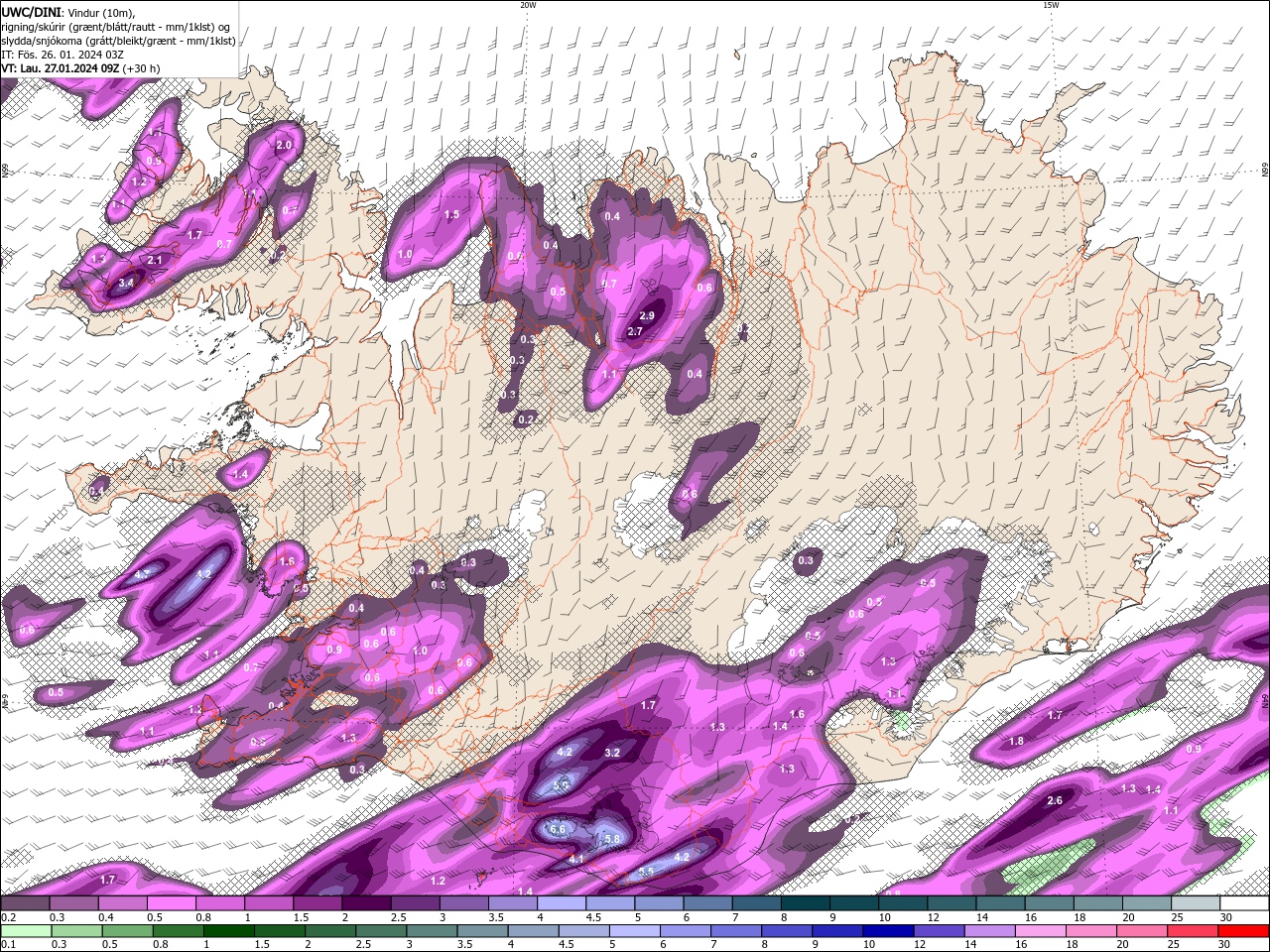Image resolution: width=1270 pixels, height=952 pixels.
Task: Click the 3.2 precipitation value on the map
Action: 612,753
